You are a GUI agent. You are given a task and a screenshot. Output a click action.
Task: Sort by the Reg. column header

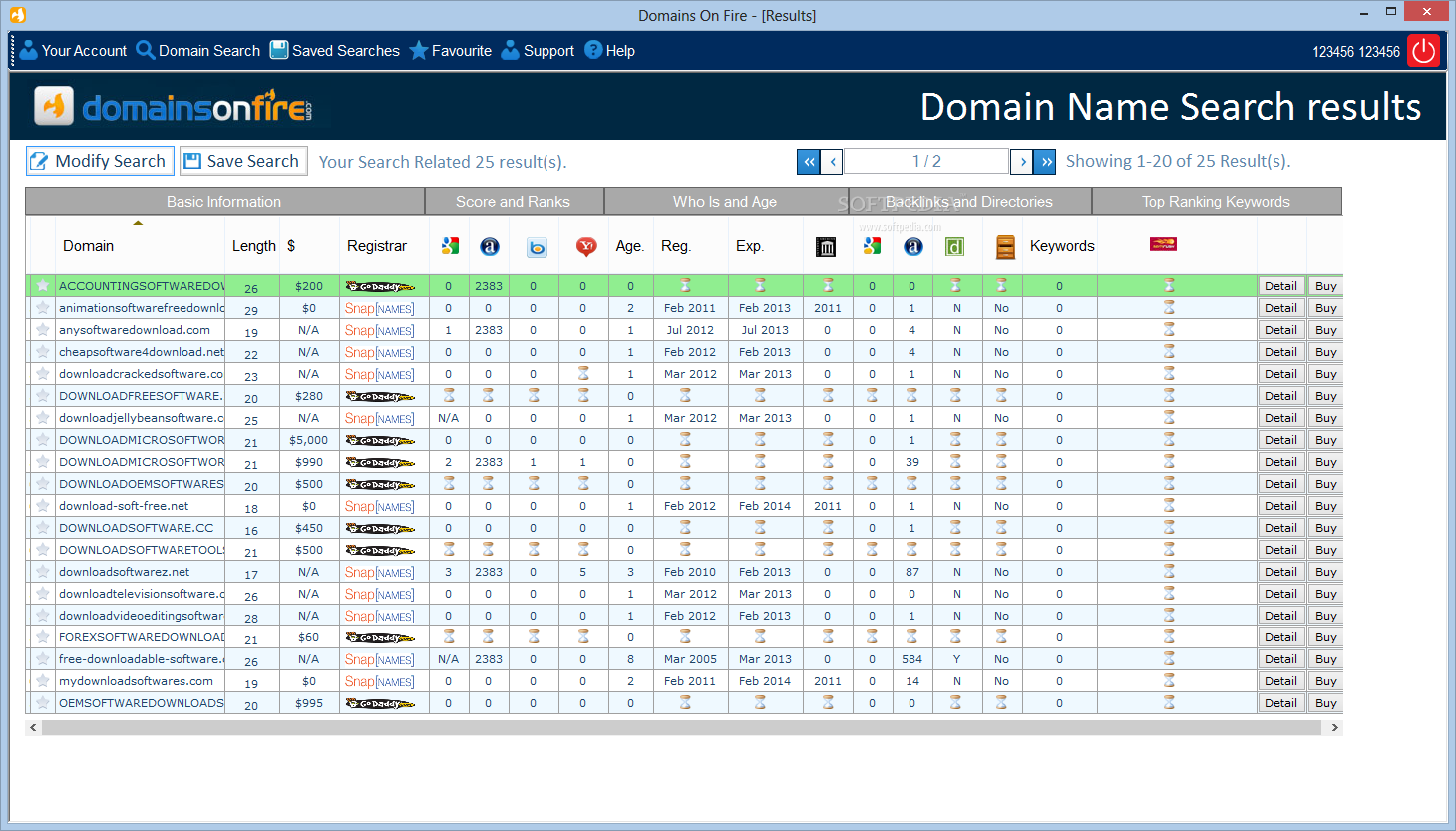675,246
